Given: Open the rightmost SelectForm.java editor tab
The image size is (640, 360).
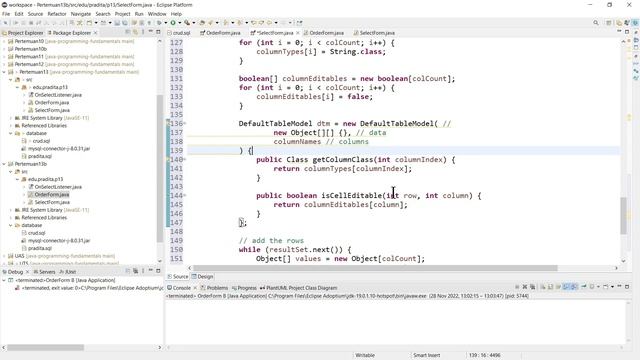Looking at the screenshot, I should click(x=374, y=33).
